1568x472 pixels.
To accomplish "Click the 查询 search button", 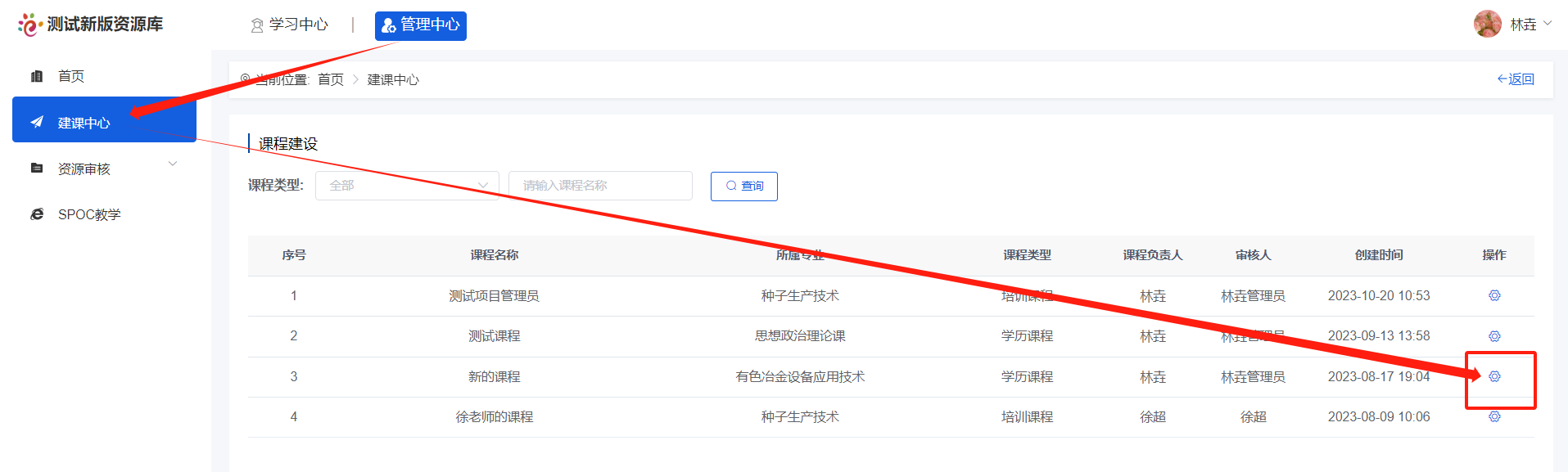I will coord(744,186).
